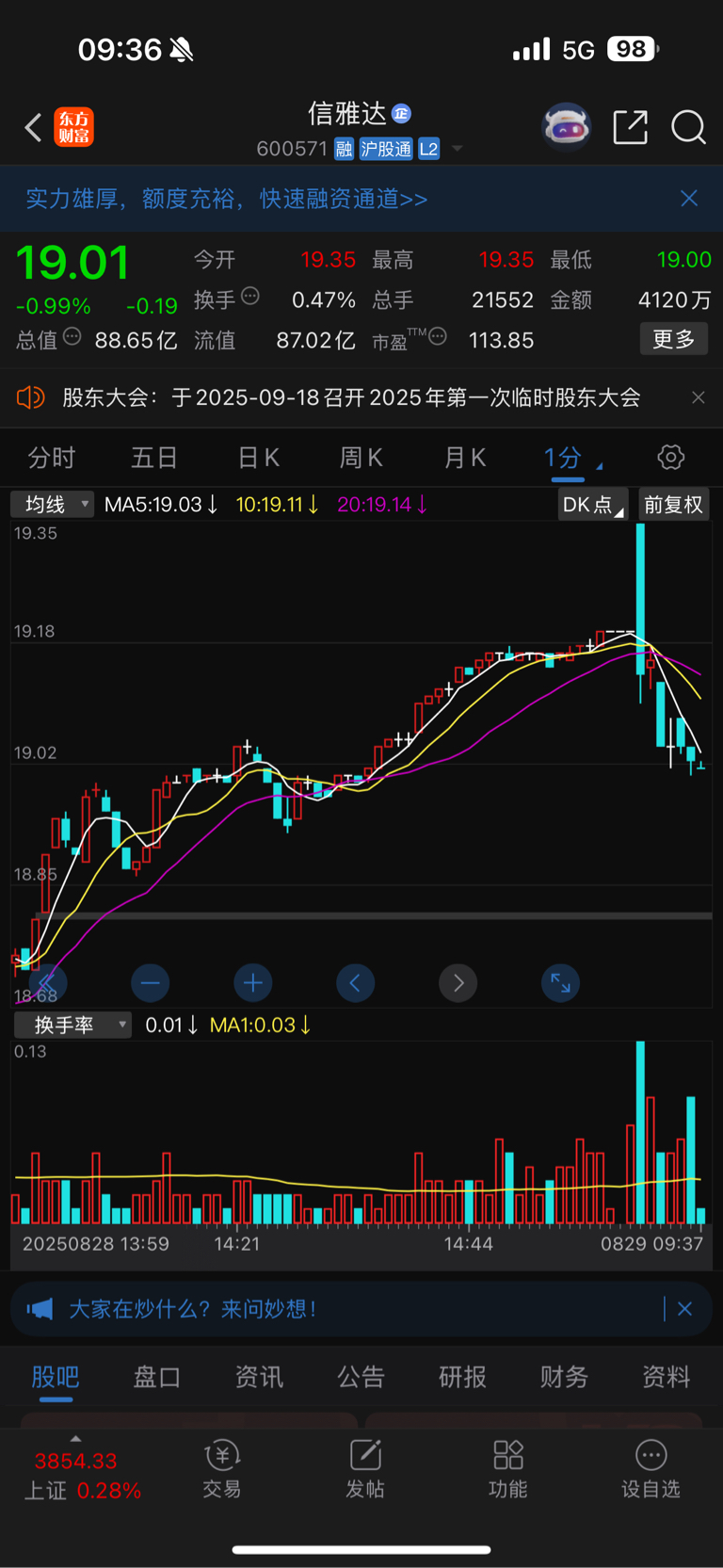Switch to the 月K chart tab
This screenshot has width=723, height=1568.
click(464, 458)
